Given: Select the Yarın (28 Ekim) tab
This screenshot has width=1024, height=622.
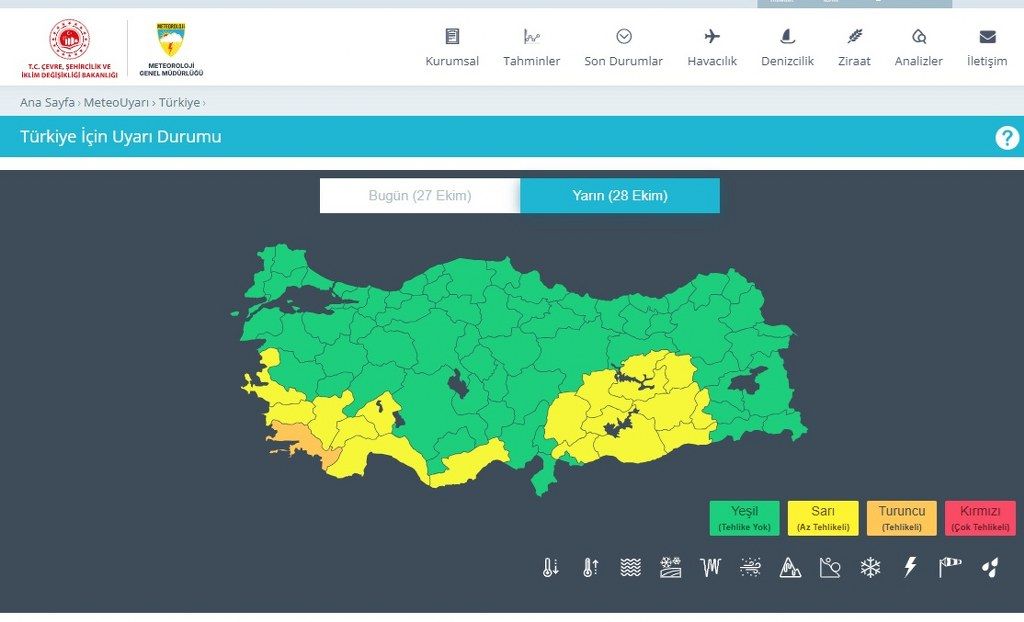Looking at the screenshot, I should point(620,195).
